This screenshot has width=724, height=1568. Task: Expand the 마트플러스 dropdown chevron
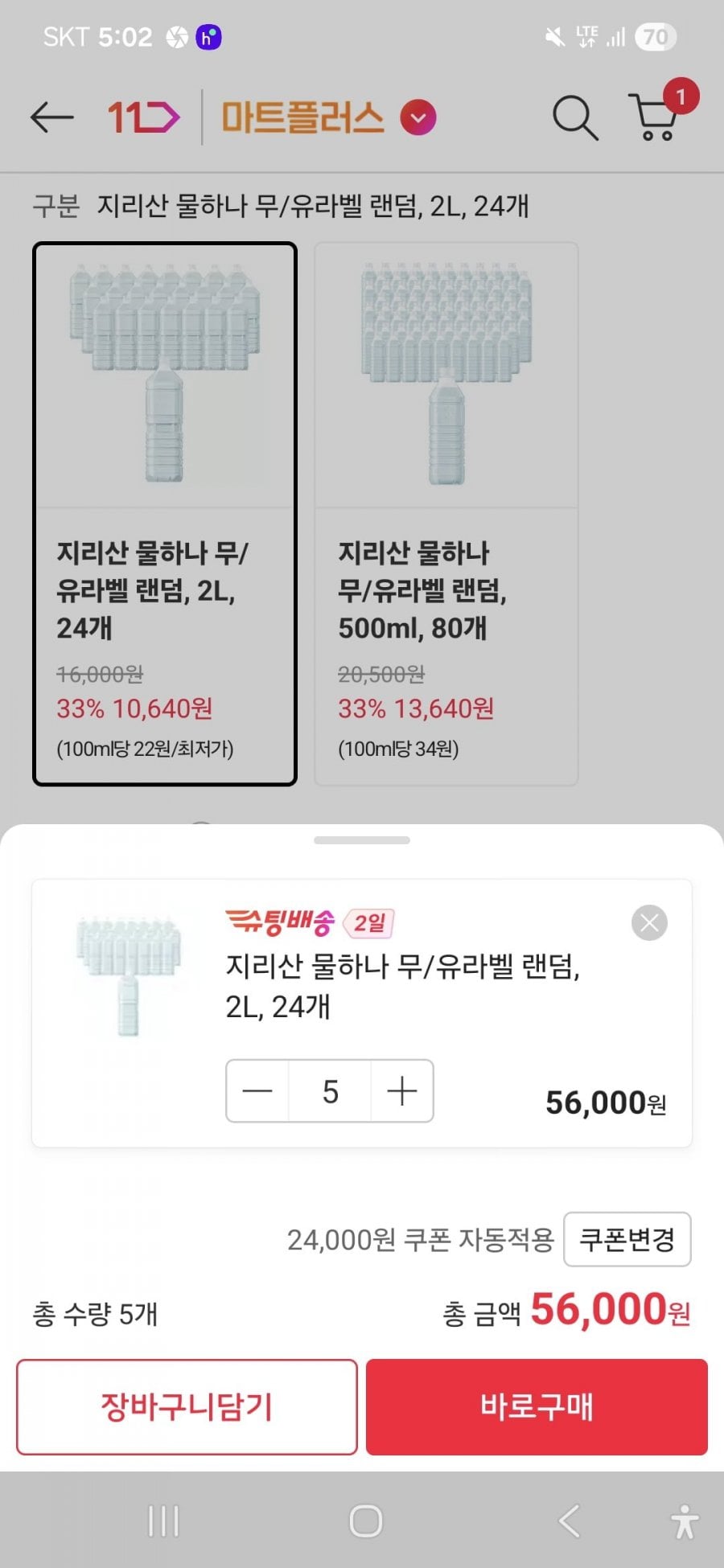(x=418, y=118)
